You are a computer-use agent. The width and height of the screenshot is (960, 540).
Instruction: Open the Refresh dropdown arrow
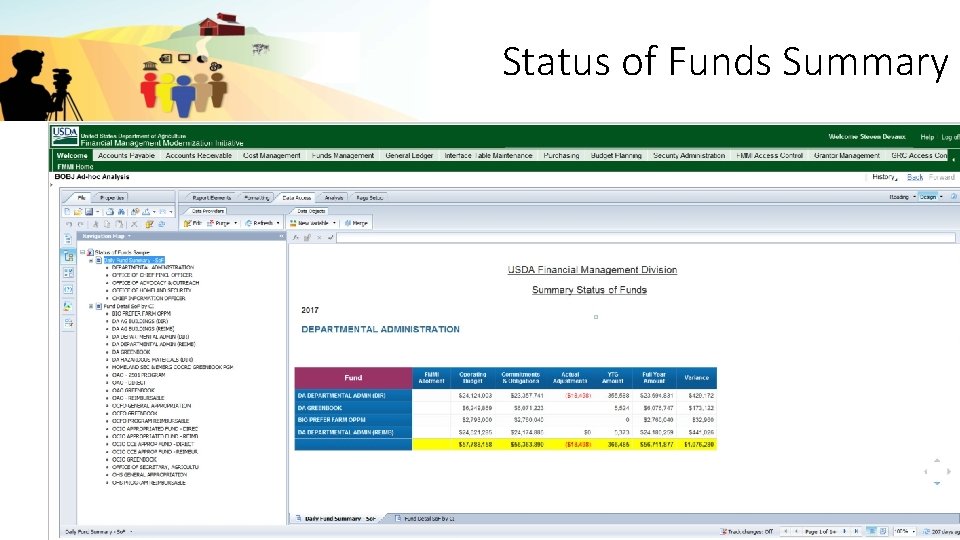pos(278,223)
